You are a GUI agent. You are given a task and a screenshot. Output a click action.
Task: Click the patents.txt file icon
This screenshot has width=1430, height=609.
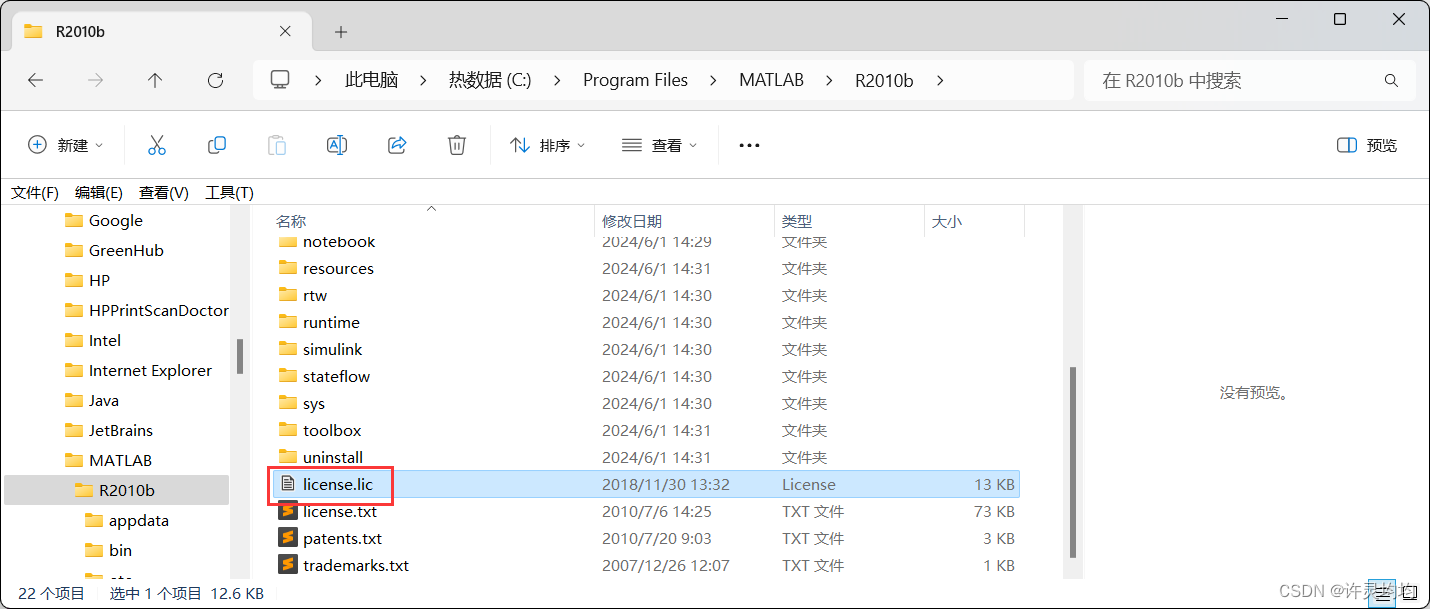[288, 538]
